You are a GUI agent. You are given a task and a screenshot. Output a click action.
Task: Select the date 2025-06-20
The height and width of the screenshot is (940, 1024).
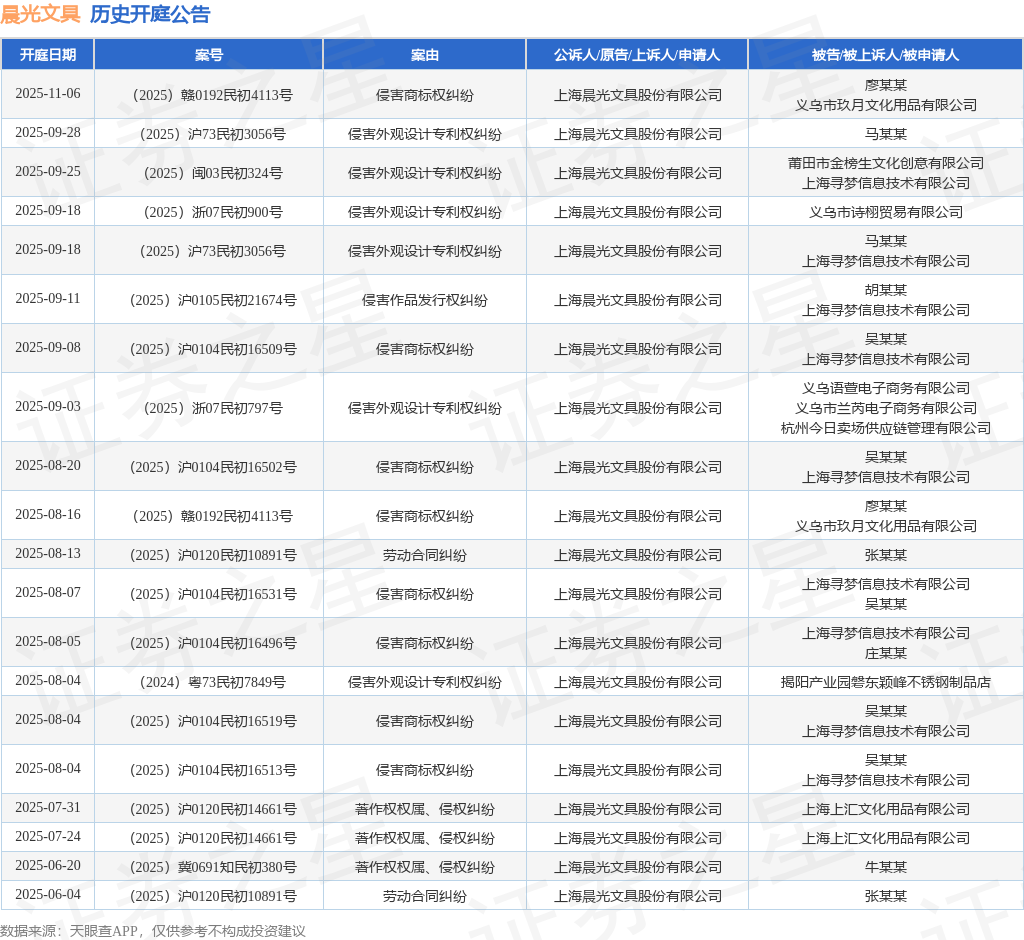pyautogui.click(x=48, y=866)
